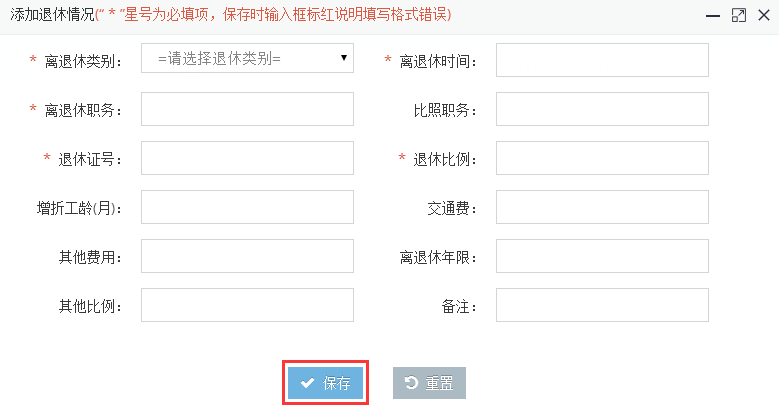Image resolution: width=779 pixels, height=413 pixels.
Task: Close the 添加退休情况 dialog
Action: tap(764, 15)
